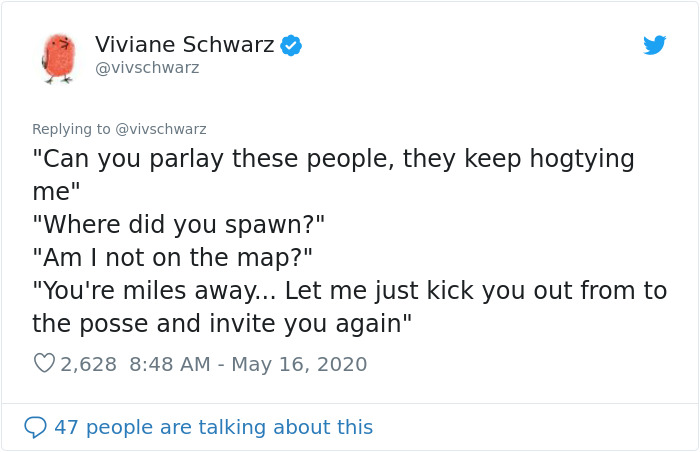Click the "Replying to" label
The height and width of the screenshot is (452, 700).
click(x=71, y=129)
